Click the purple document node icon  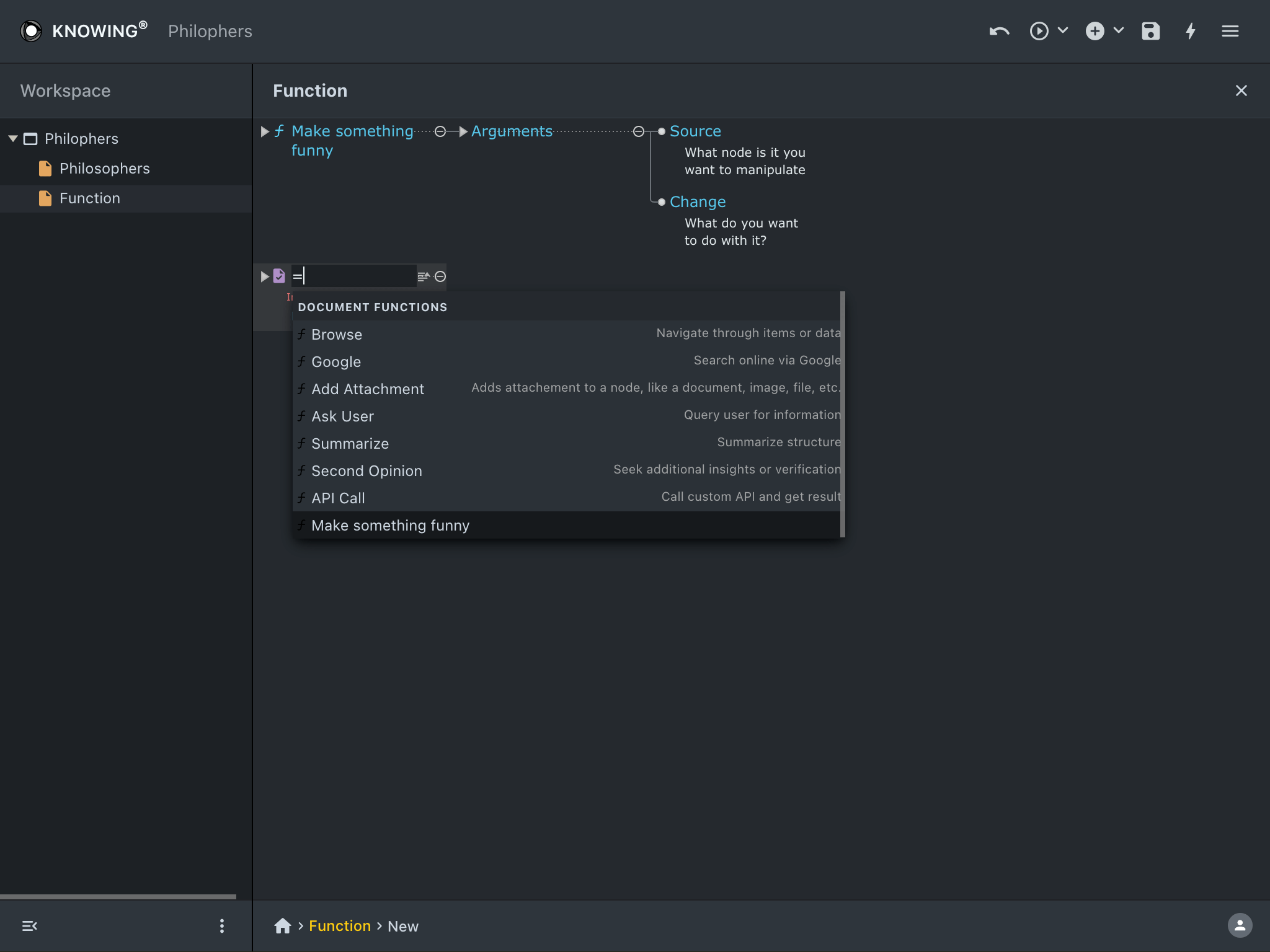coord(280,276)
